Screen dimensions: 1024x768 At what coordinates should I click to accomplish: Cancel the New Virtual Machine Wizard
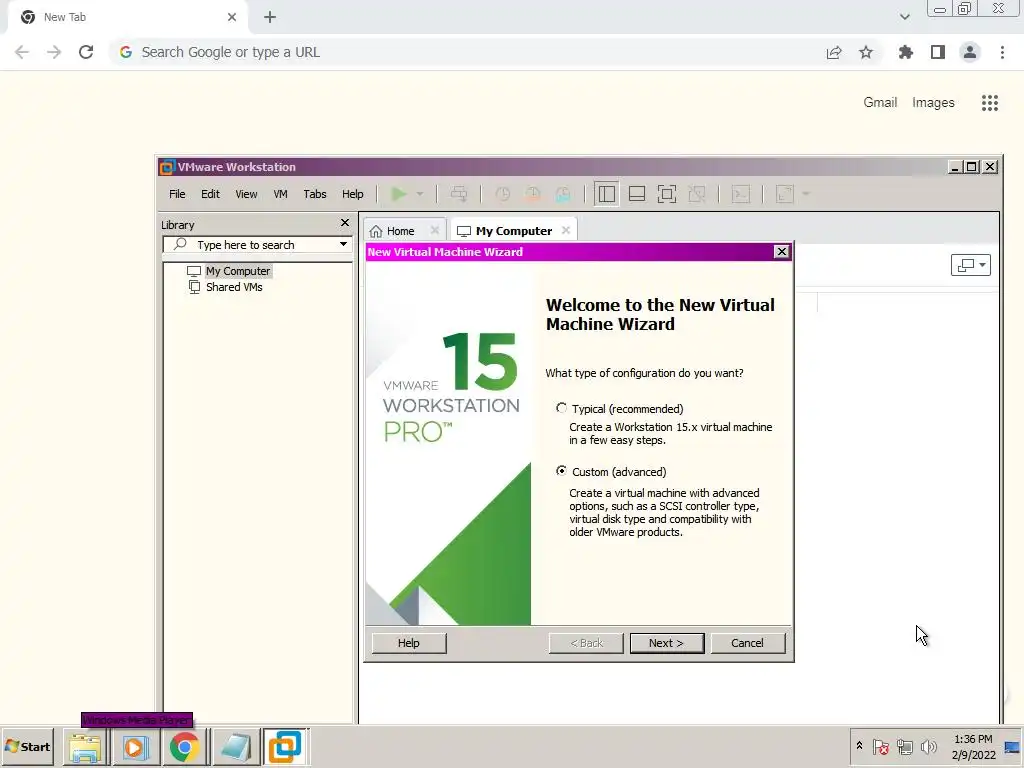[x=747, y=643]
